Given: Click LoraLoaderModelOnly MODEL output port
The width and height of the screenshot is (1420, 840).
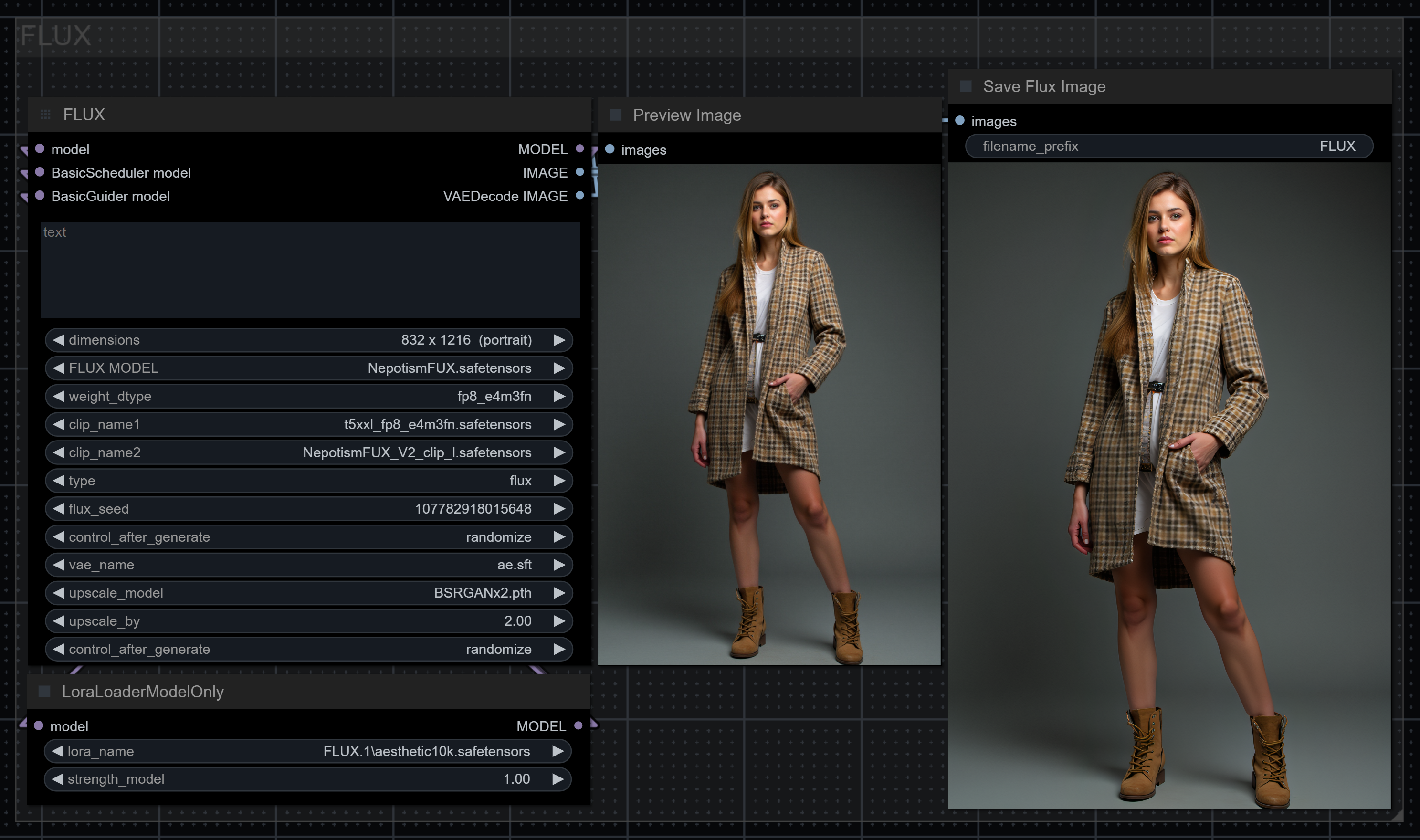Looking at the screenshot, I should [578, 725].
